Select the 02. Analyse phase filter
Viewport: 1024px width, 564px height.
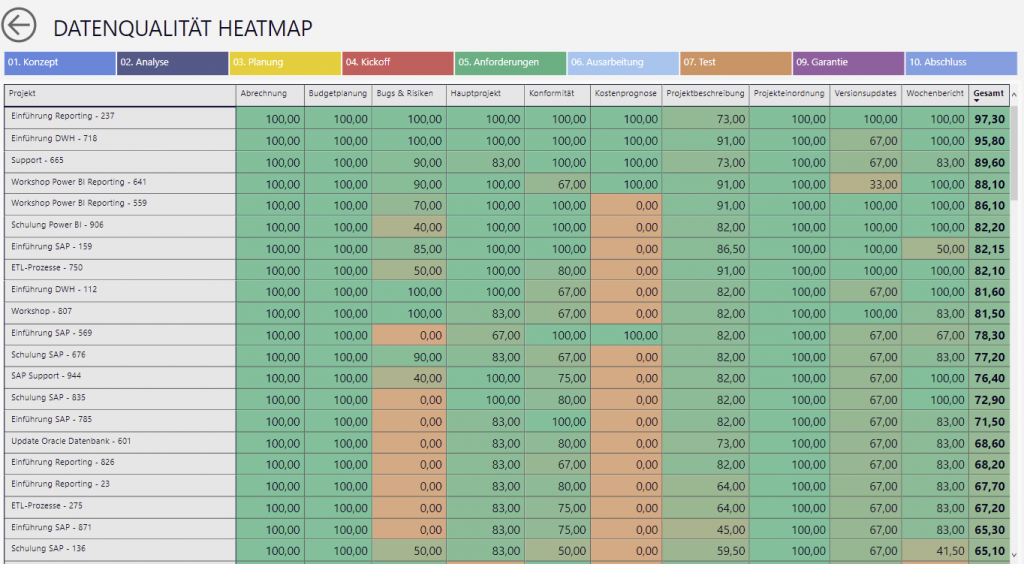172,63
